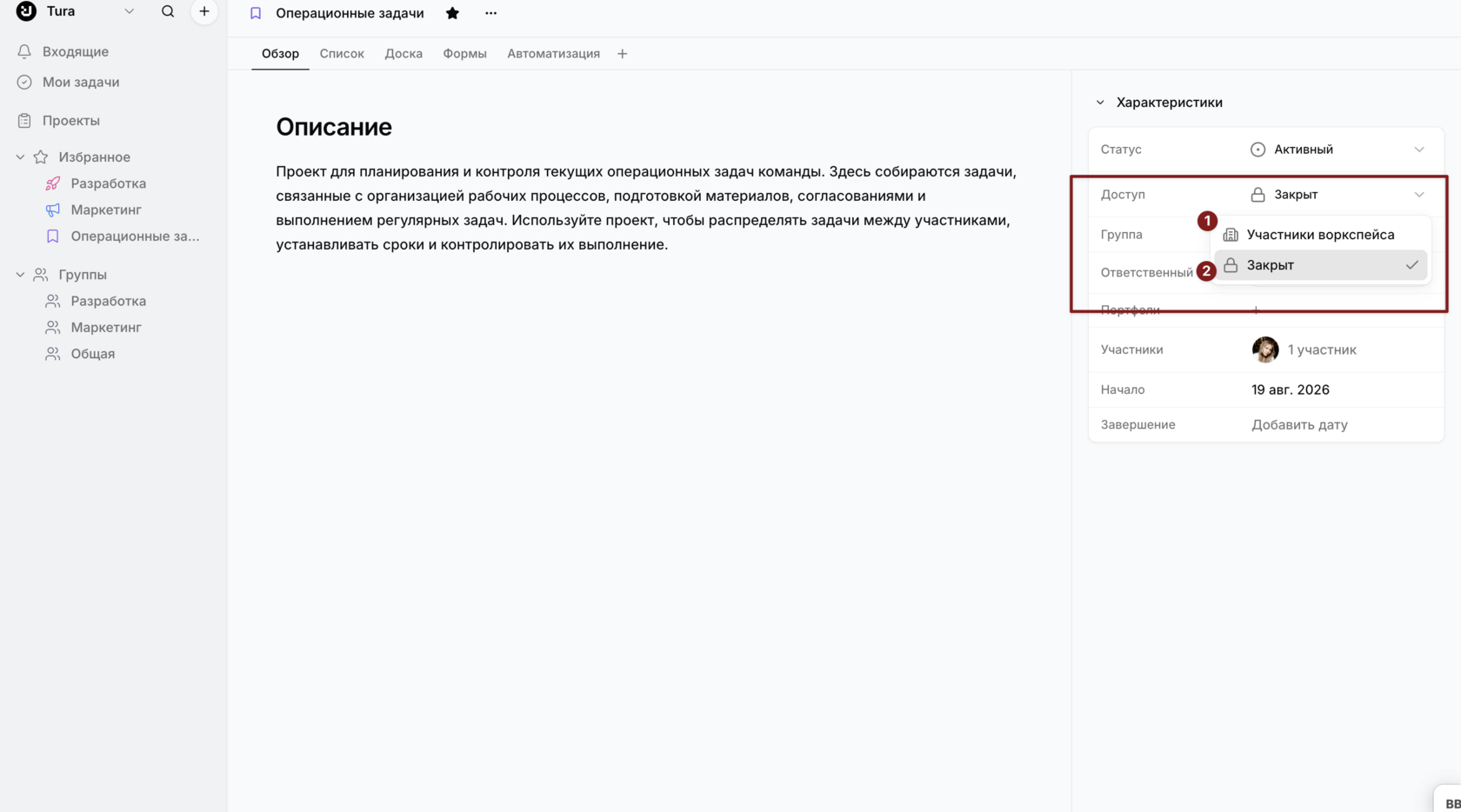Image resolution: width=1461 pixels, height=812 pixels.
Task: Open the Доступ dropdown showing Закрыт
Action: point(1338,195)
